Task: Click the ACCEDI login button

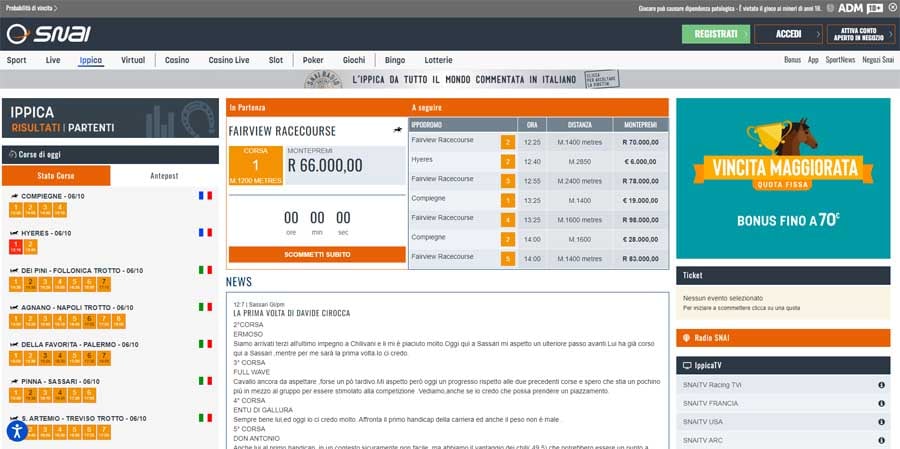Action: [788, 34]
